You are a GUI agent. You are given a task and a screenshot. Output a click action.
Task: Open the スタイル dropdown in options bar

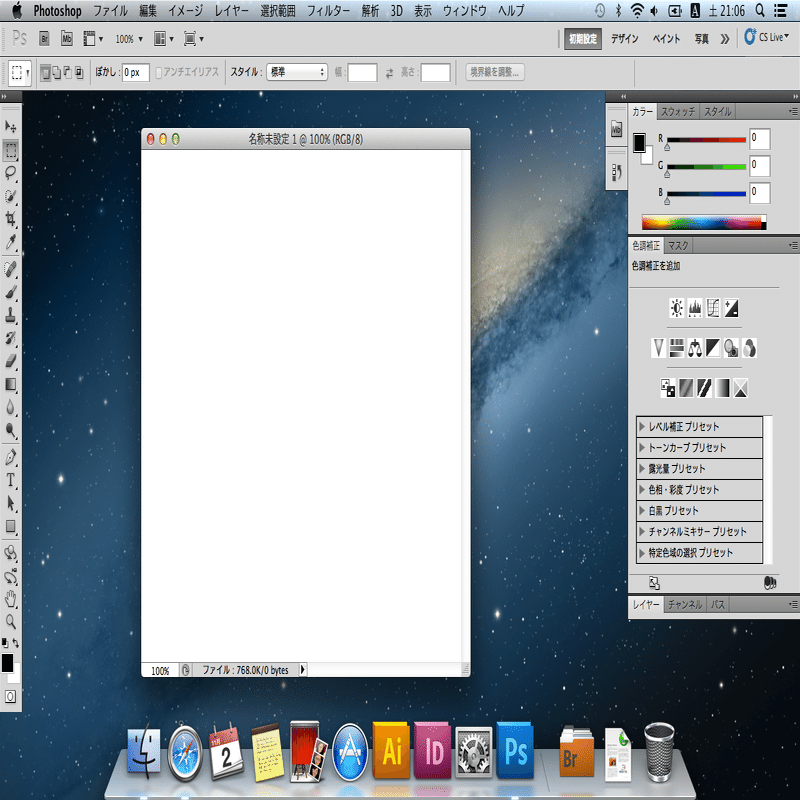[296, 72]
